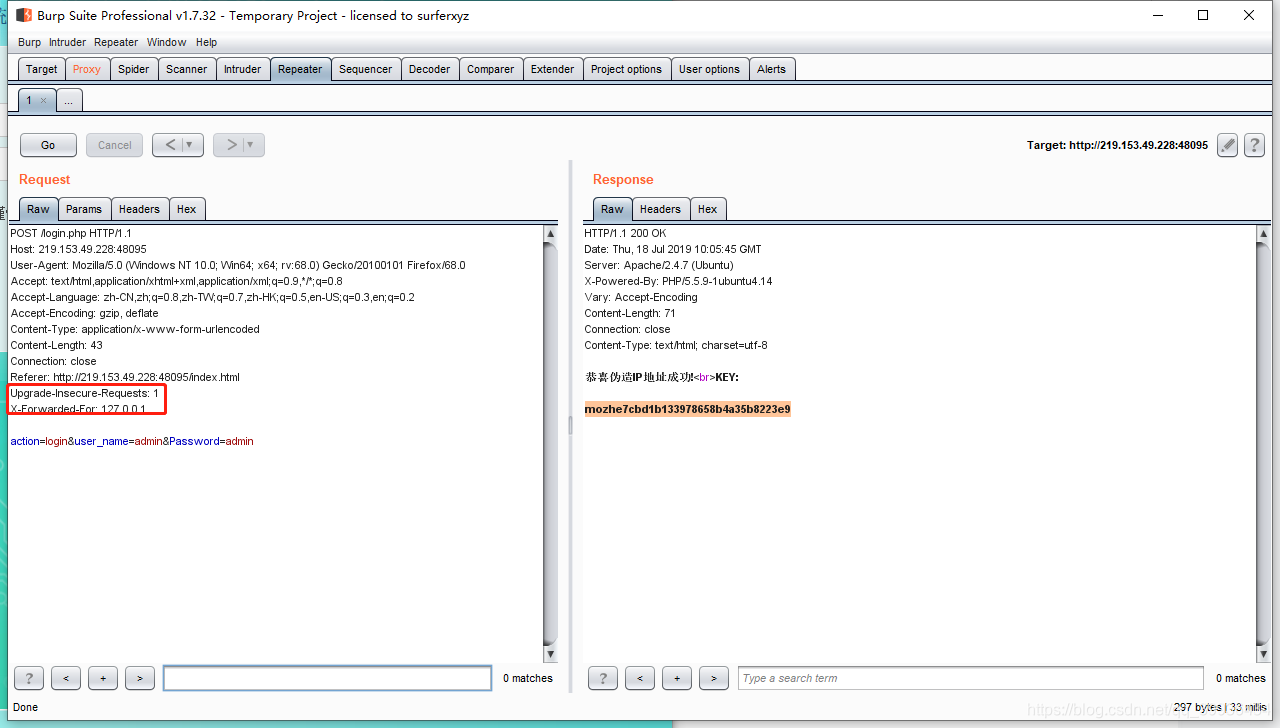This screenshot has width=1280, height=728.
Task: Go back in request history
Action: [x=170, y=145]
